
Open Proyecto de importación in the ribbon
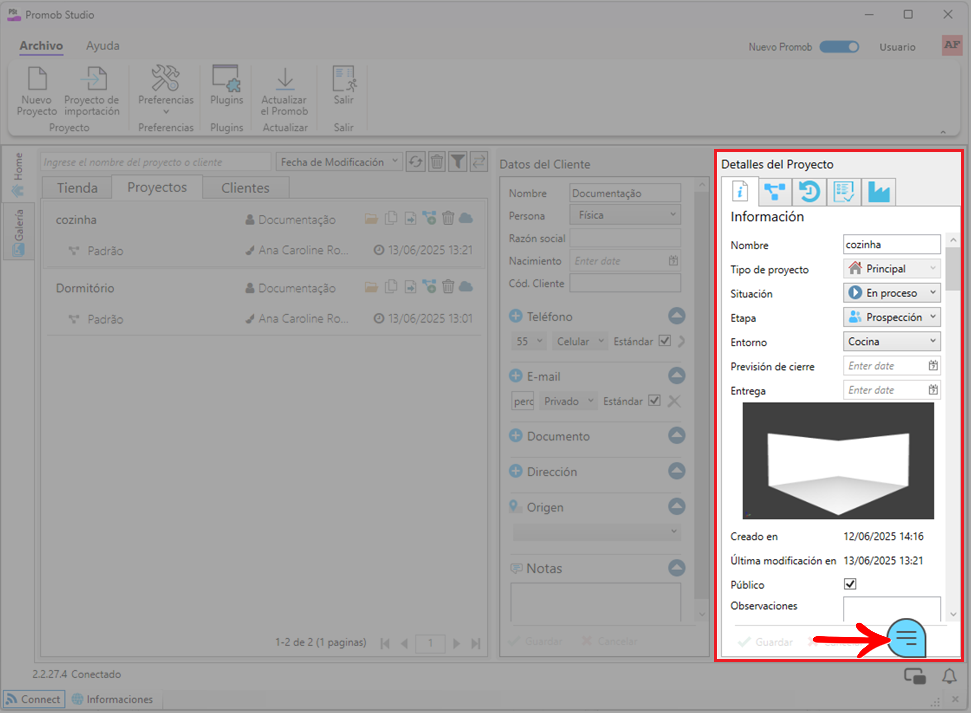(92, 92)
